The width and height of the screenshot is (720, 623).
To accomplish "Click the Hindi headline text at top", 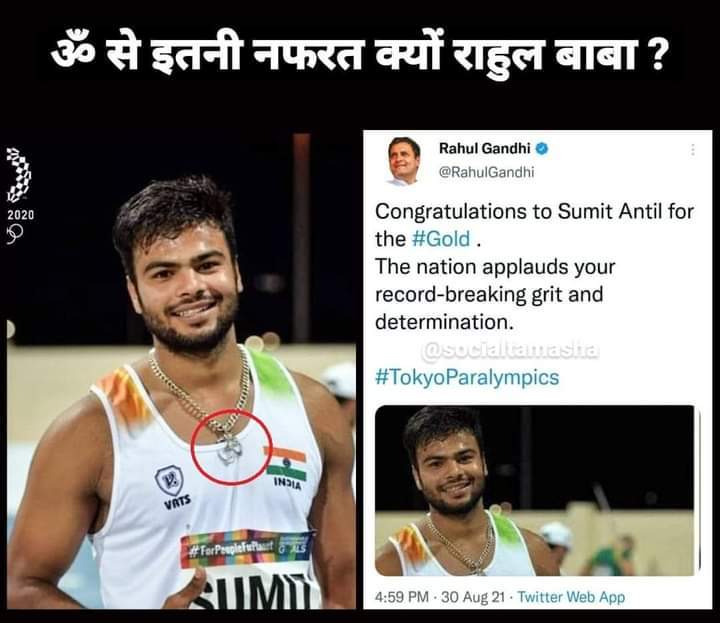I will coord(359,55).
